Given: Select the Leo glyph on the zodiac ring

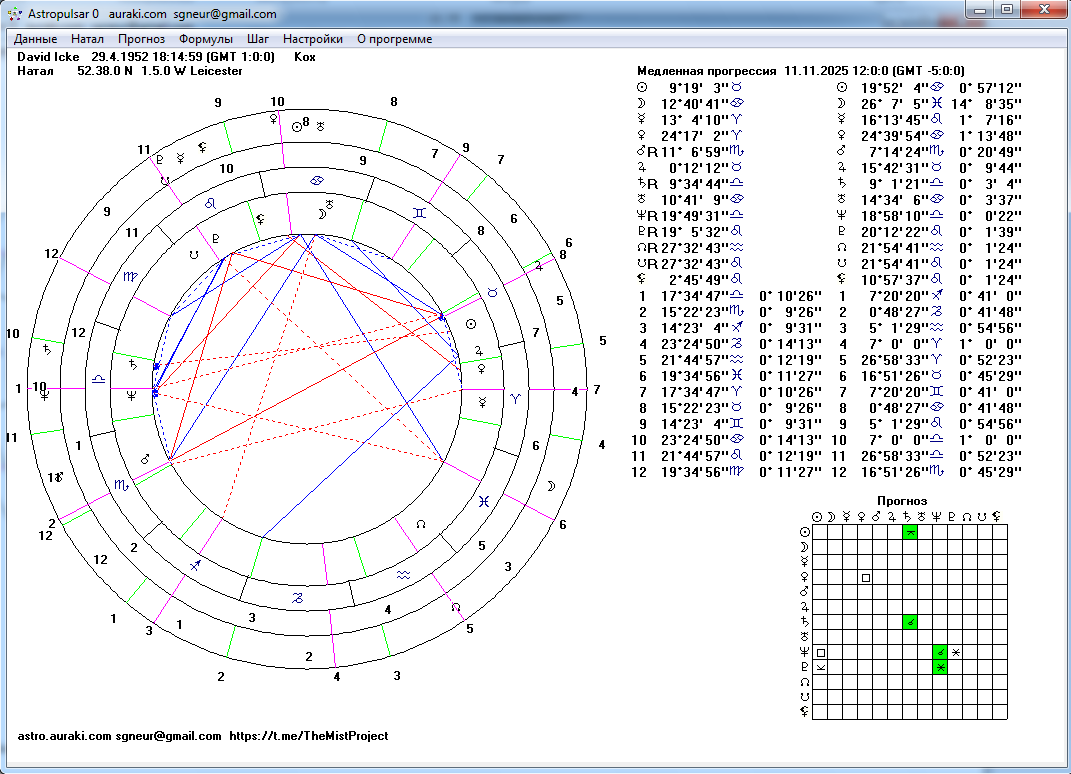Looking at the screenshot, I should tap(211, 202).
